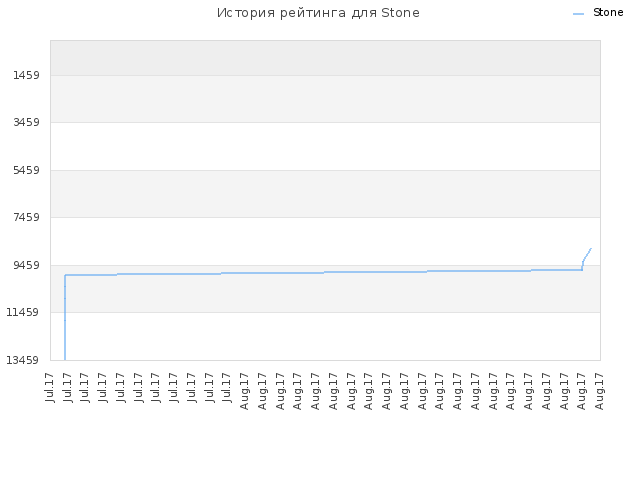Viewport: 640px width, 480px height.
Task: Click the 7459 y-axis label
Action: point(26,217)
